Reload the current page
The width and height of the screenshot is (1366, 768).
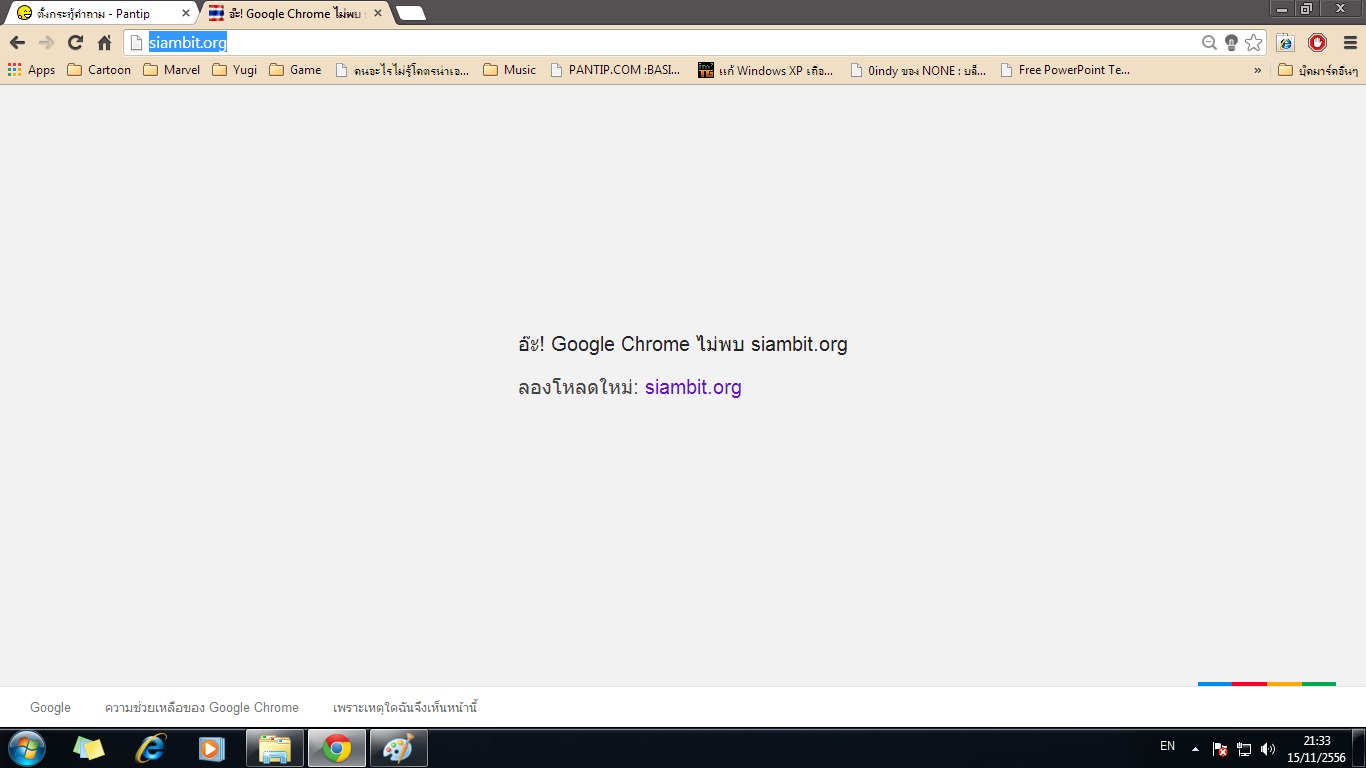[75, 42]
